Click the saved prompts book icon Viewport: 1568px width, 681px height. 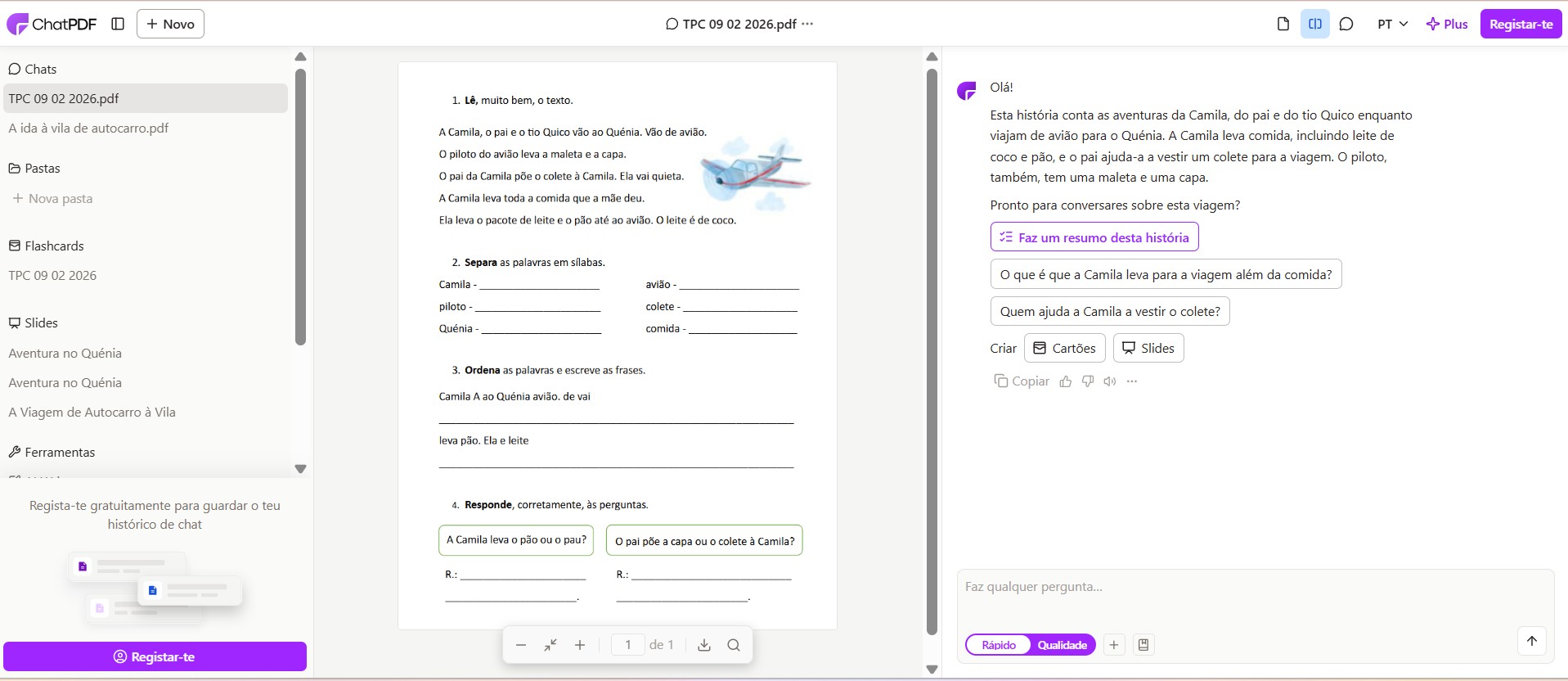point(1143,645)
